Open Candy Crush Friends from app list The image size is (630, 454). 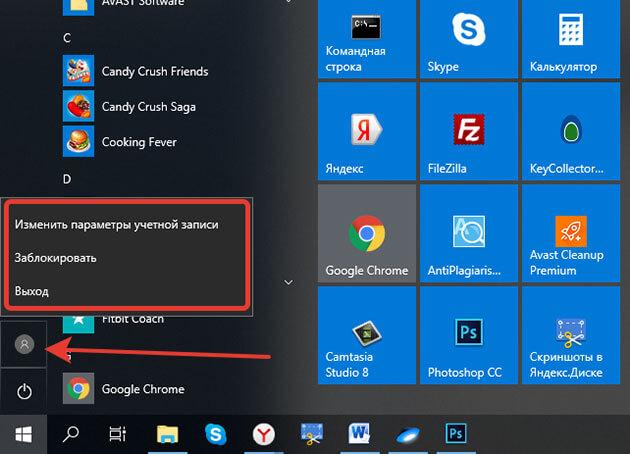[x=136, y=71]
